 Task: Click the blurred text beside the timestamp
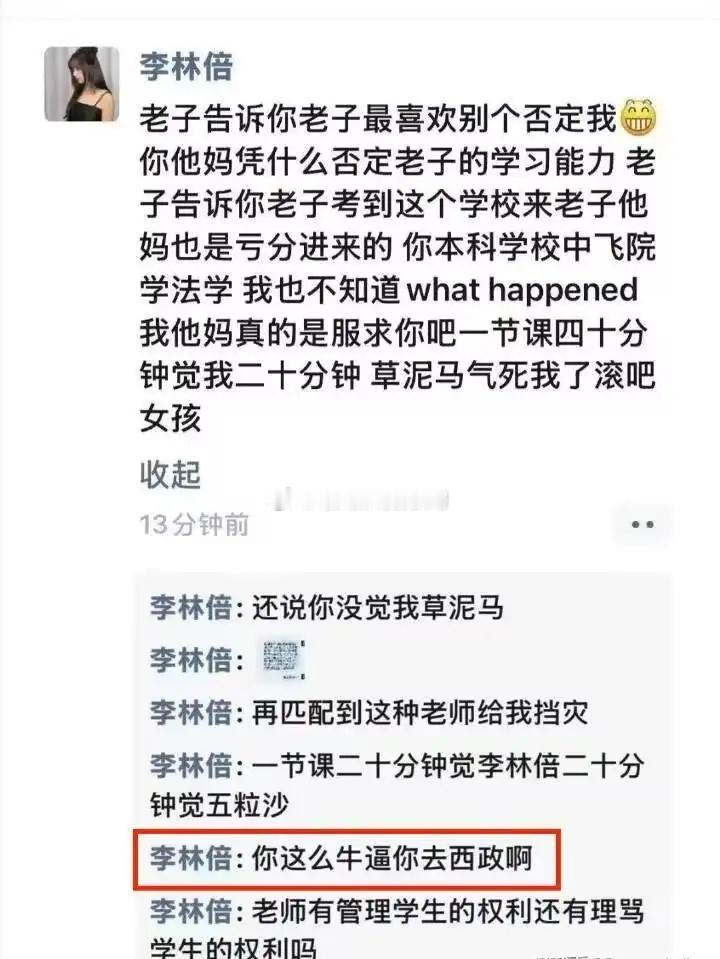coord(361,500)
